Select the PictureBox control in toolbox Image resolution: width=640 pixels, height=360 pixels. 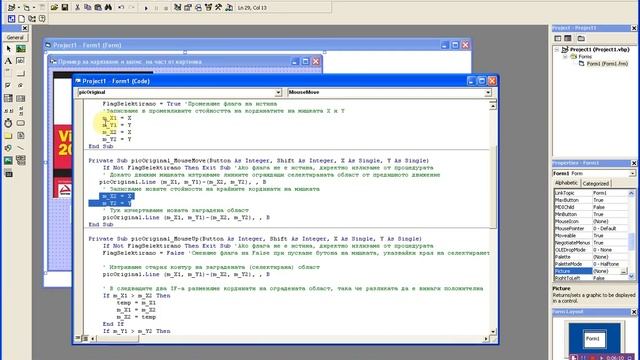(20, 49)
